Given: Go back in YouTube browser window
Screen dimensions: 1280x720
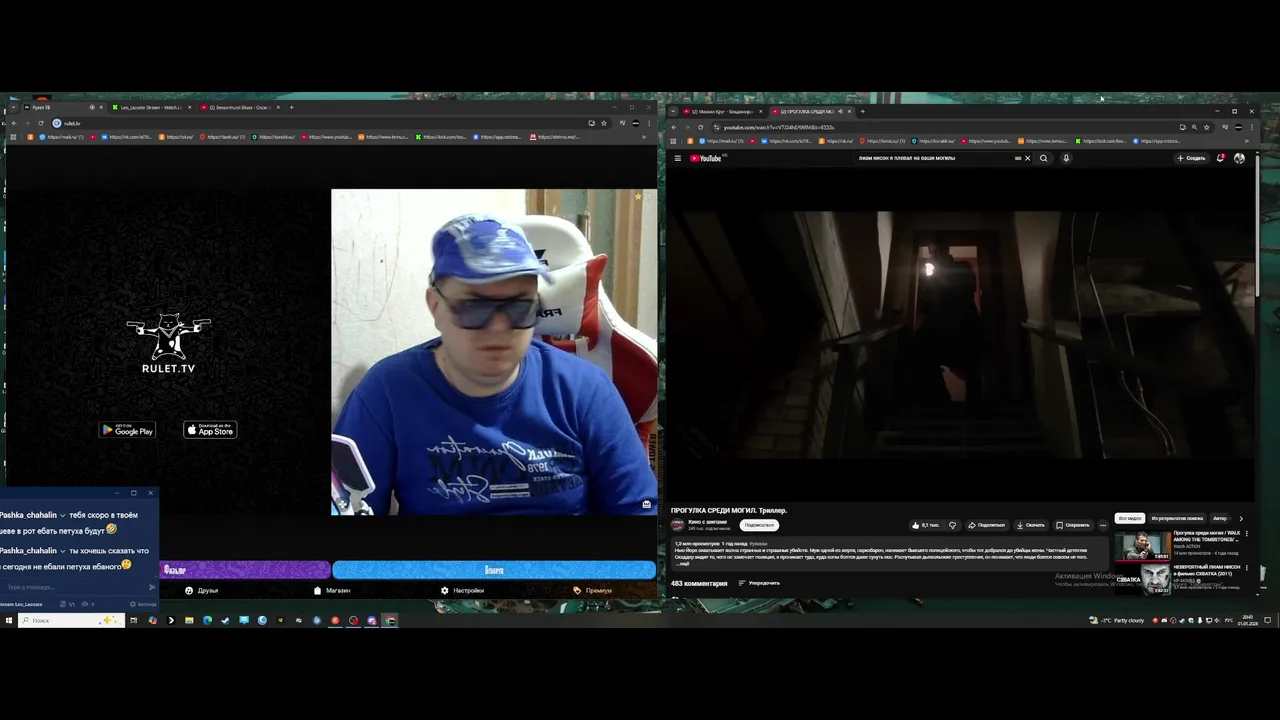Looking at the screenshot, I should [673, 127].
